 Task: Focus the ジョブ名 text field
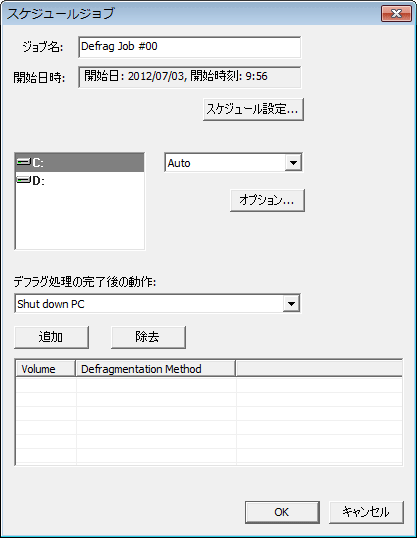(x=189, y=47)
